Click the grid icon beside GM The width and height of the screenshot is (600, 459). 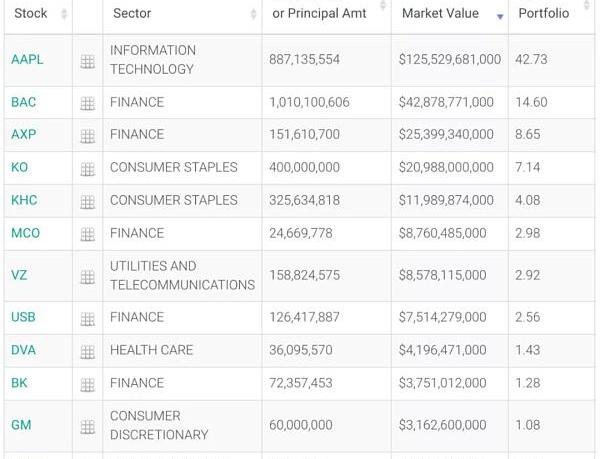click(x=88, y=427)
